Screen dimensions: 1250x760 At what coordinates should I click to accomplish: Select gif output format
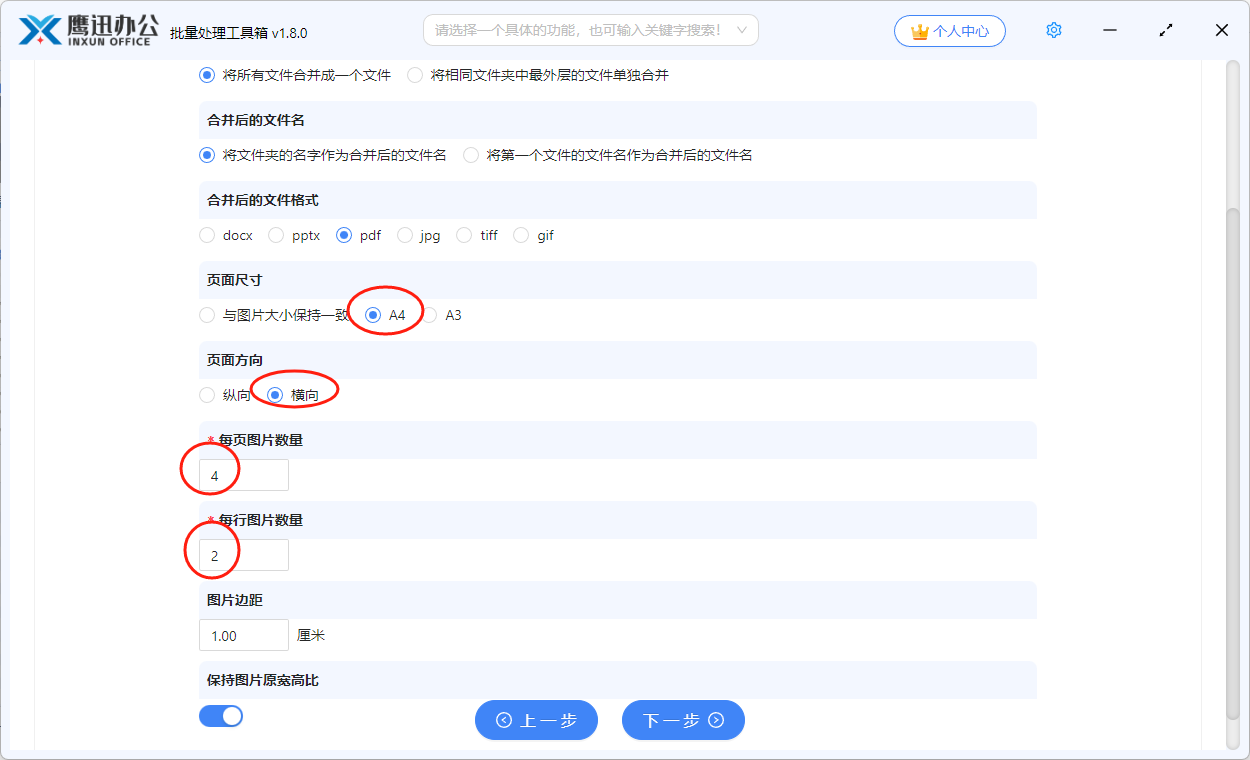[533, 235]
